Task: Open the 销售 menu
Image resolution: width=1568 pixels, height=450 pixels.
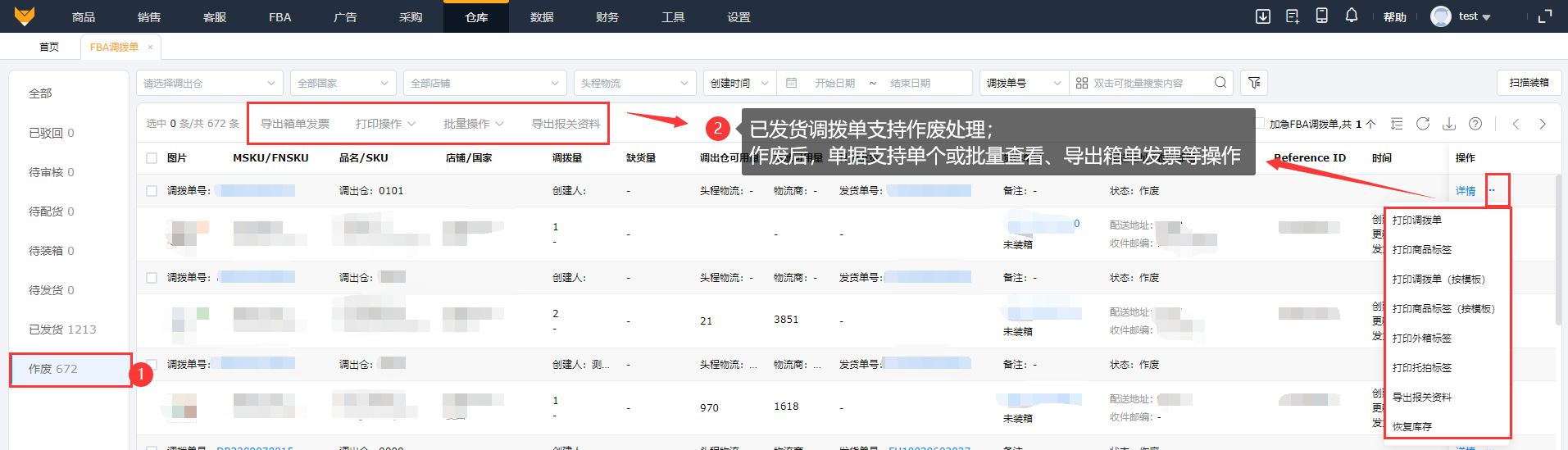Action: click(148, 16)
